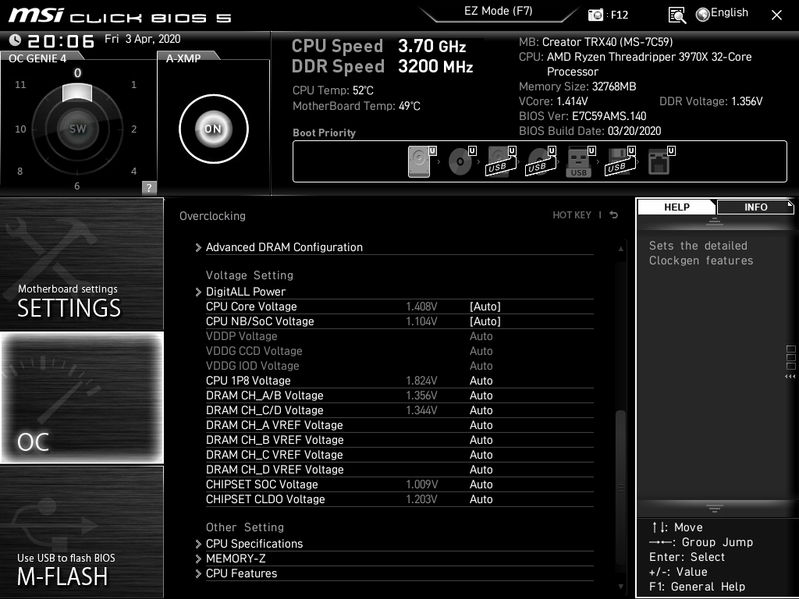Click the 1.824V CPU 1P8 reading

point(421,380)
